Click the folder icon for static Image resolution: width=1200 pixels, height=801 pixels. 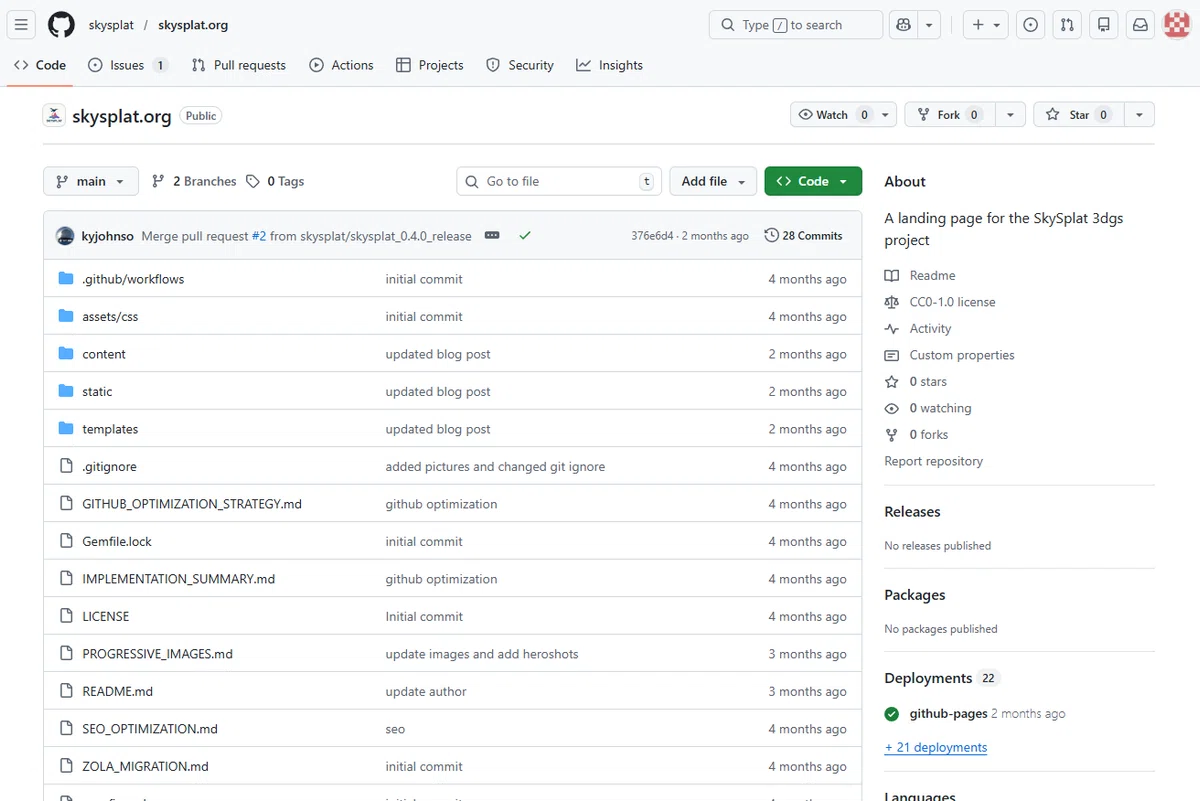pyautogui.click(x=66, y=391)
